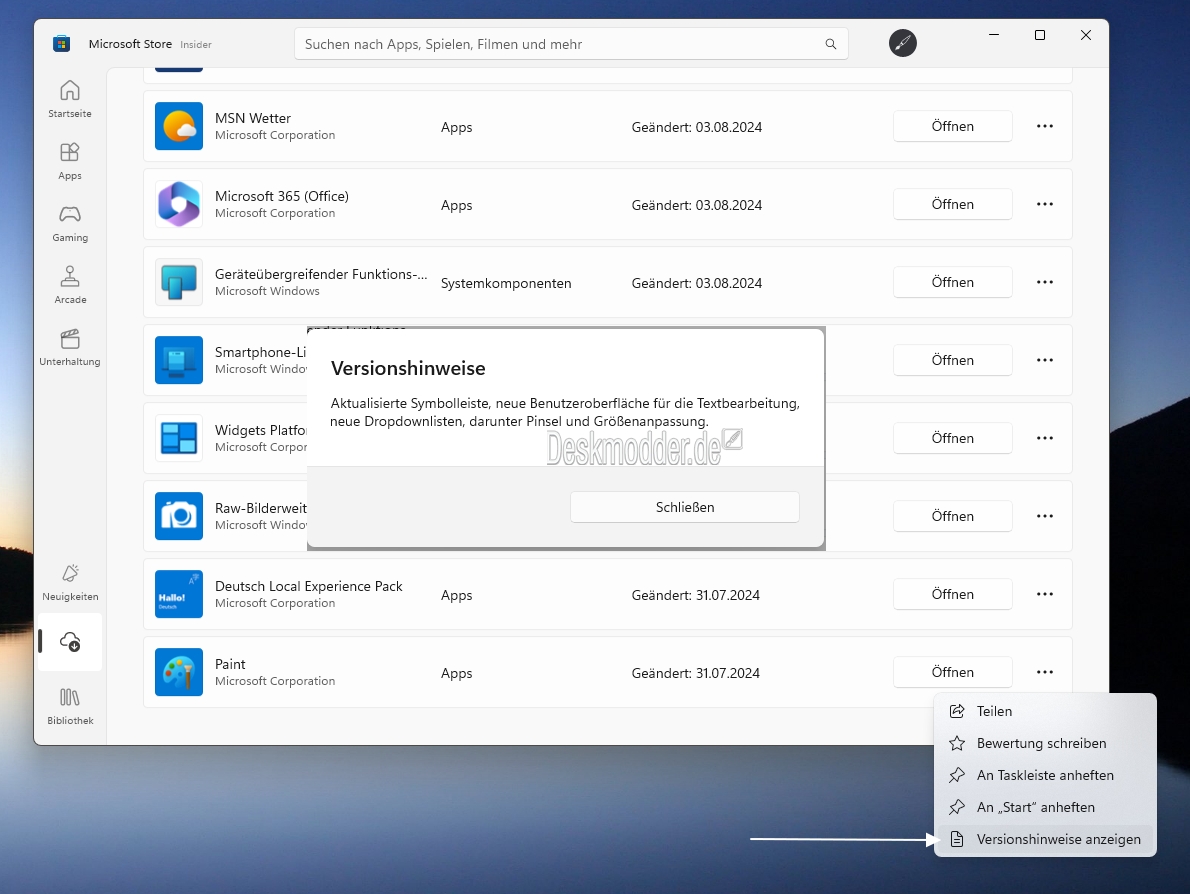Click Öffnen for Microsoft 365 (Office)
This screenshot has height=894, width=1190.
(952, 204)
